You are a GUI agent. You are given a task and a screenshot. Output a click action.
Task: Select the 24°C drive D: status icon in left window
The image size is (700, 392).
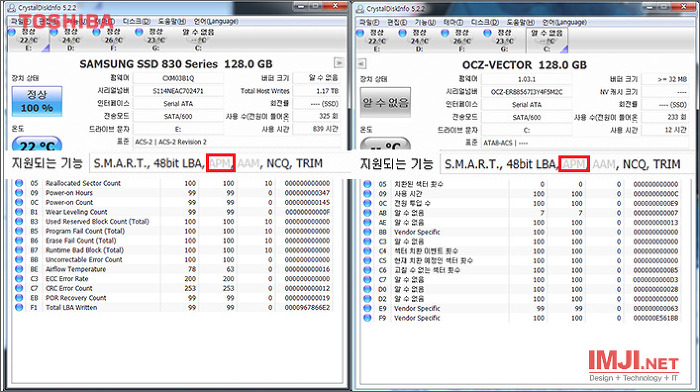[70, 39]
